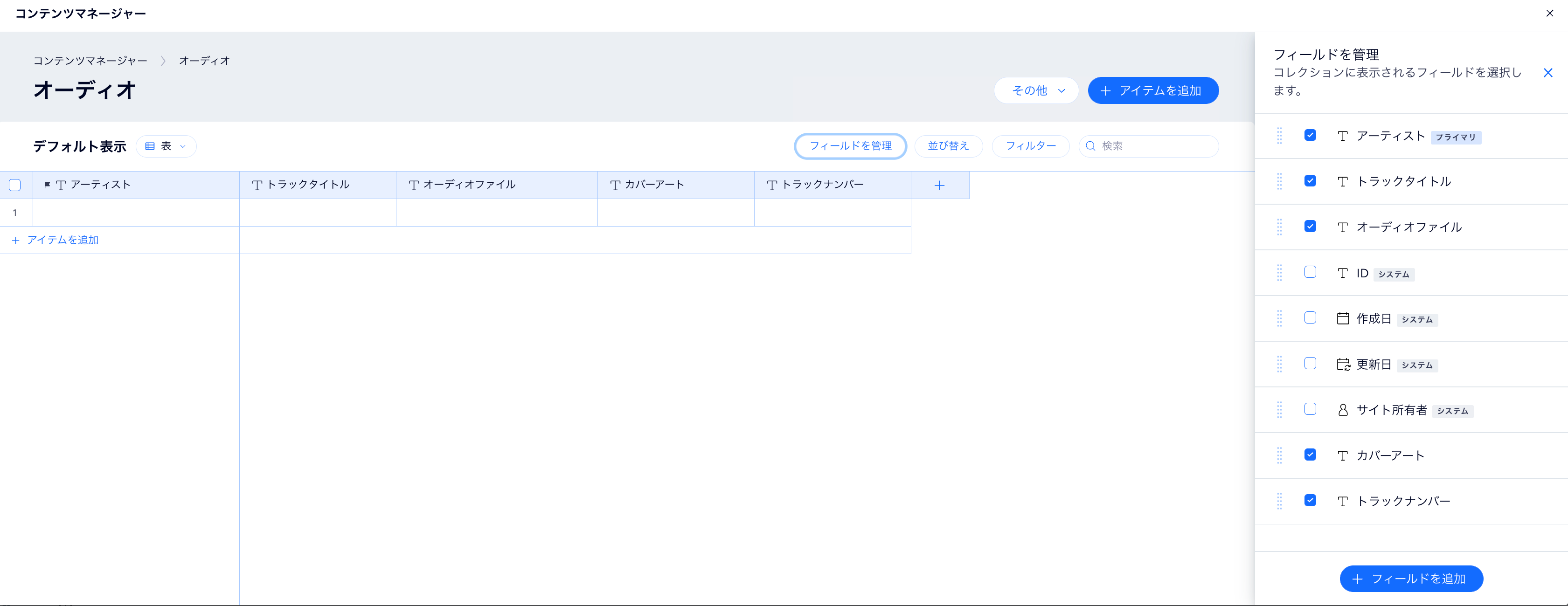Screen dimensions: 1568x606
Task: Open the その他 dropdown menu
Action: (1036, 90)
